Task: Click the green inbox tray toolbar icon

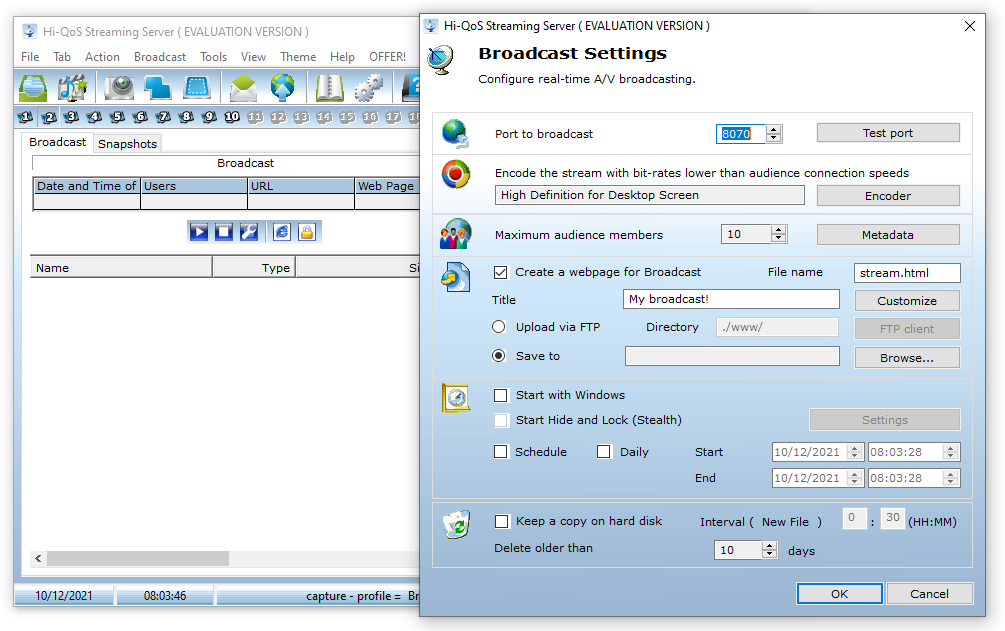Action: 33,88
